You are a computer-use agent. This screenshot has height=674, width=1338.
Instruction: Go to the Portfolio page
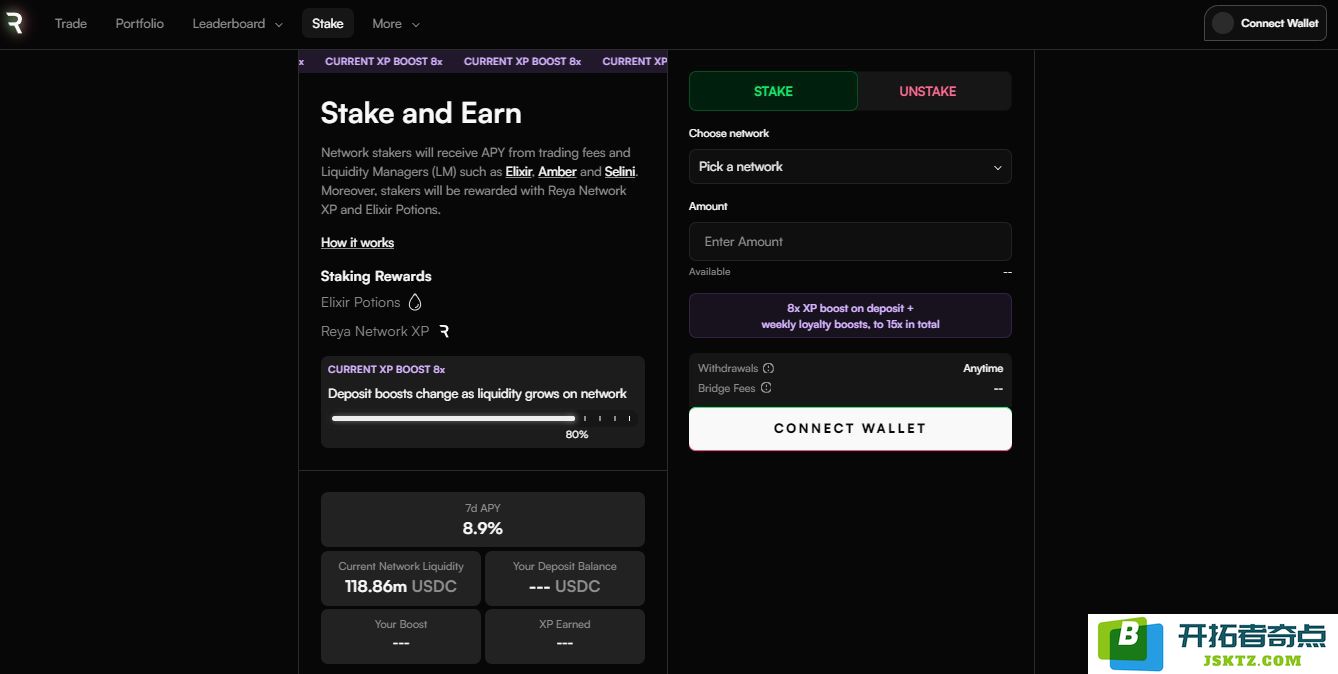tap(140, 23)
